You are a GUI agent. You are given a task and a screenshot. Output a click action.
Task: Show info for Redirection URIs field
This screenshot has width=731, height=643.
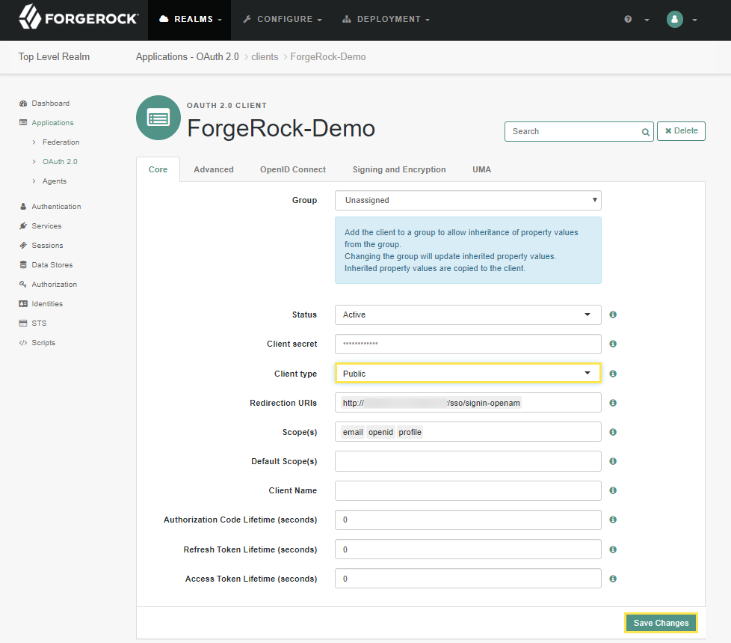[613, 403]
